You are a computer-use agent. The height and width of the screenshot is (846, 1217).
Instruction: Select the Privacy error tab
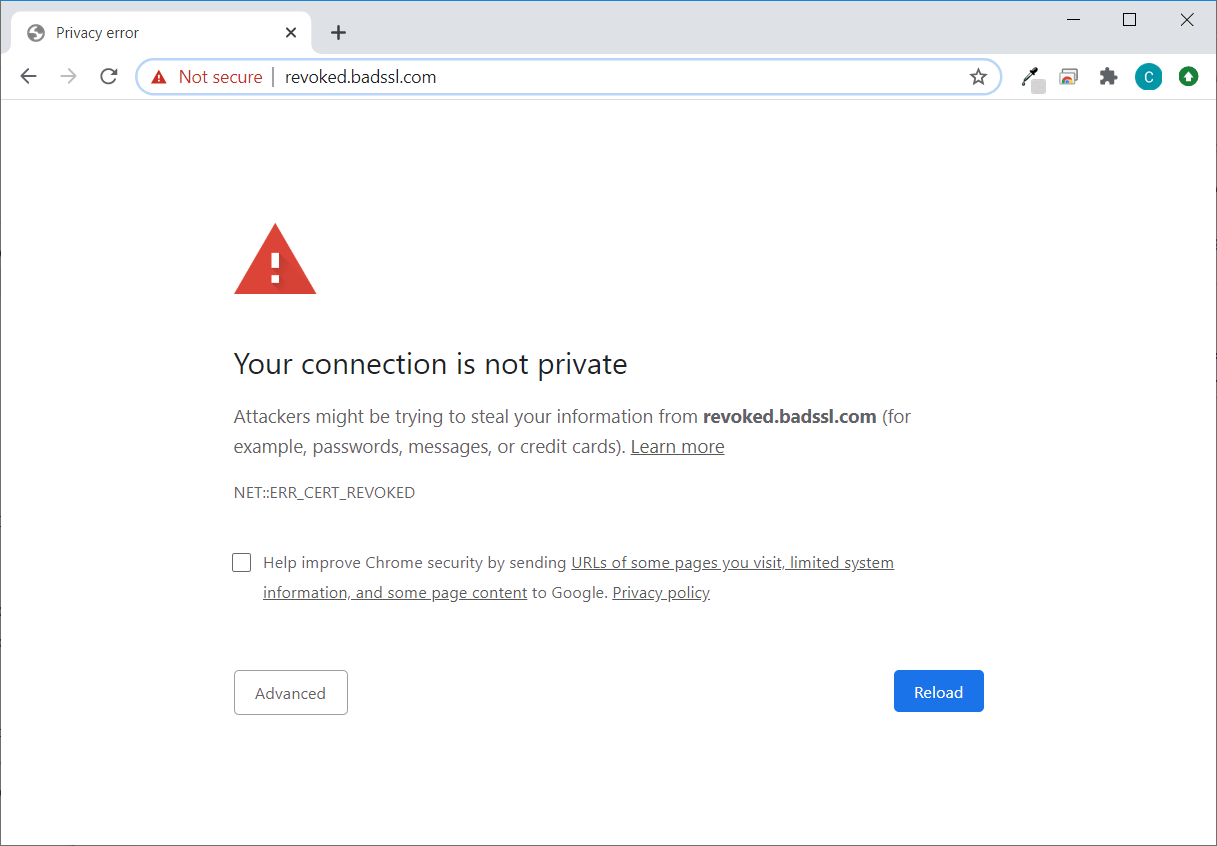point(140,32)
